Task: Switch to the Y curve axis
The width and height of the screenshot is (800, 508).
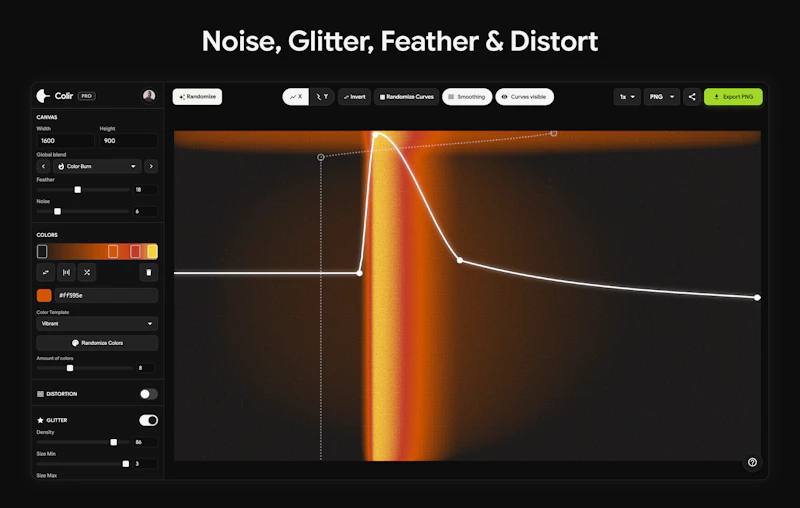Action: click(x=322, y=97)
